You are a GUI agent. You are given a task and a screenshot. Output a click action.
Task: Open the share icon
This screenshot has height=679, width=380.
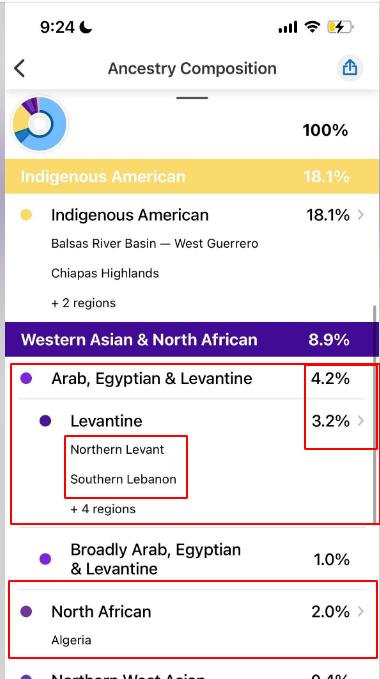coord(350,68)
